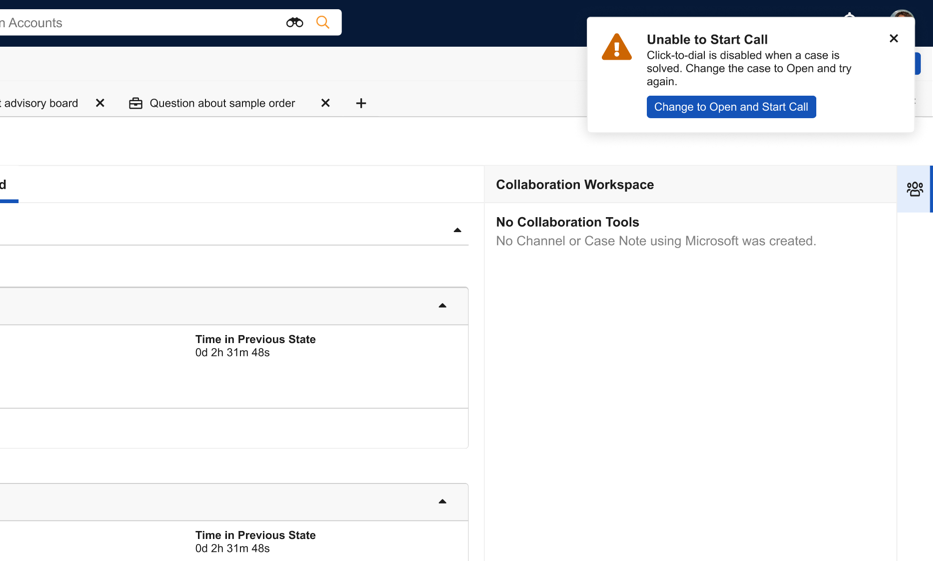The image size is (933, 561).
Task: Click the Unable to Start Call title
Action: [x=706, y=40]
